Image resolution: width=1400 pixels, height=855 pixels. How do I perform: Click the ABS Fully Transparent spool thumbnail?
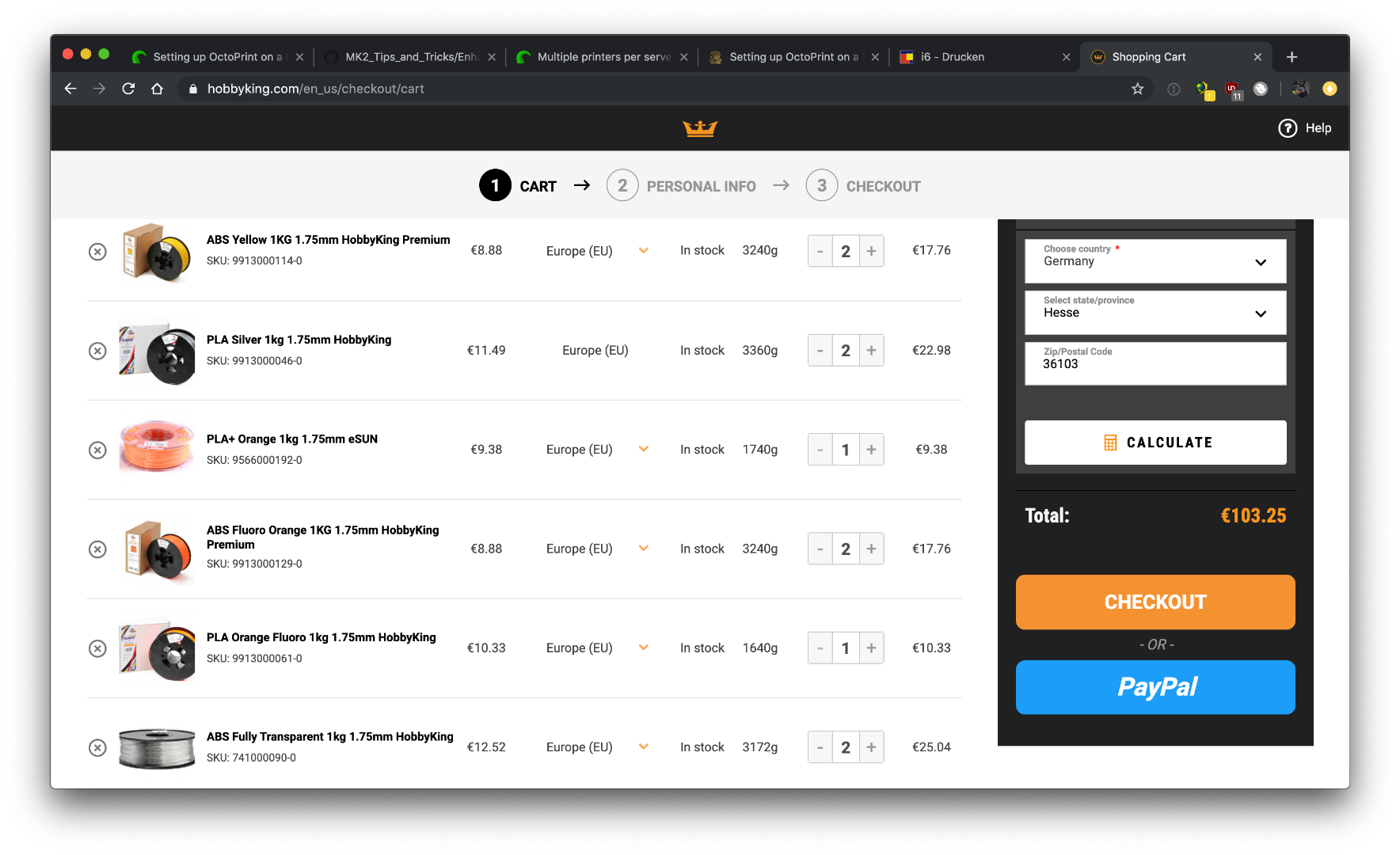click(x=157, y=748)
